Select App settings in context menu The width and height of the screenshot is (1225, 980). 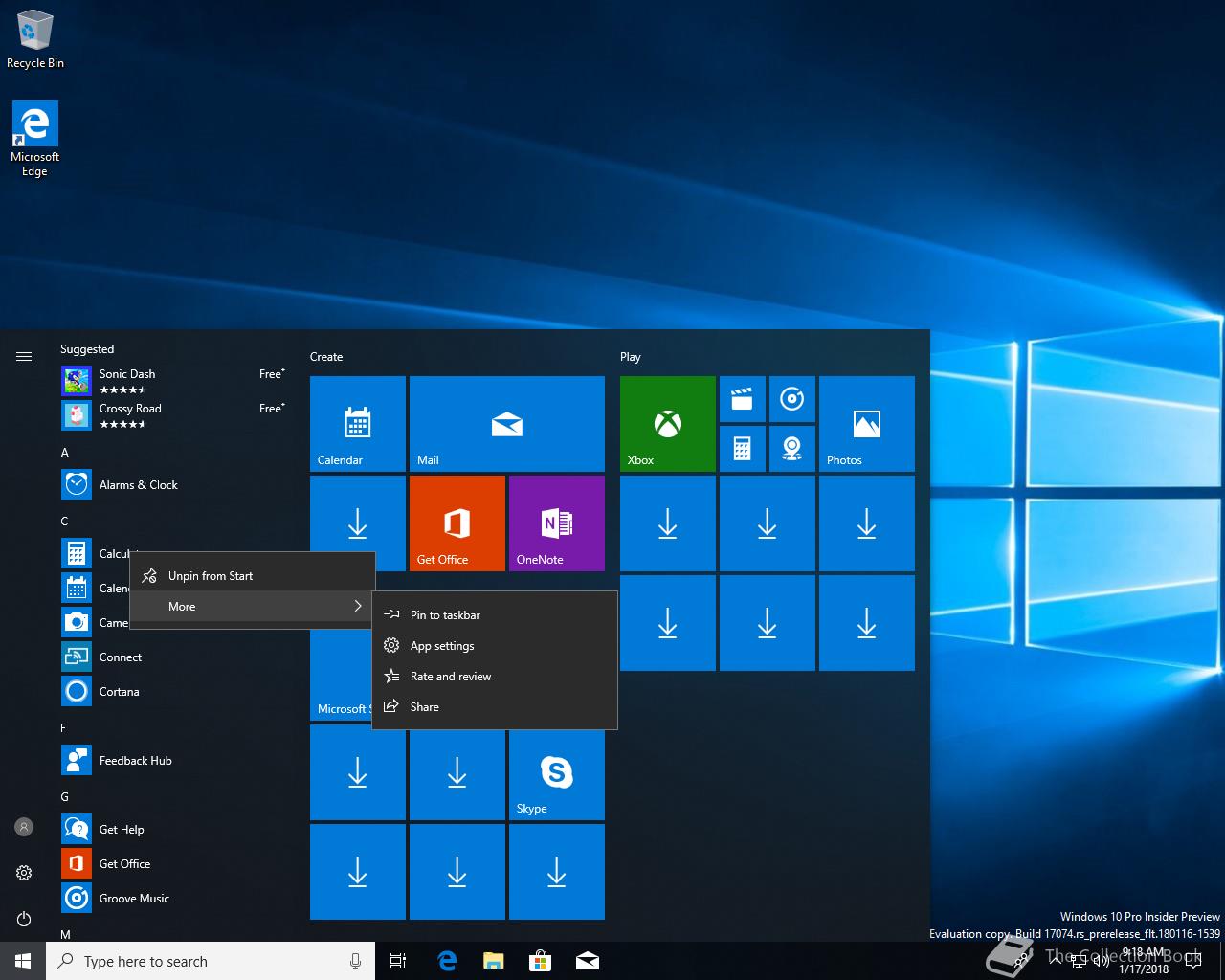[495, 646]
